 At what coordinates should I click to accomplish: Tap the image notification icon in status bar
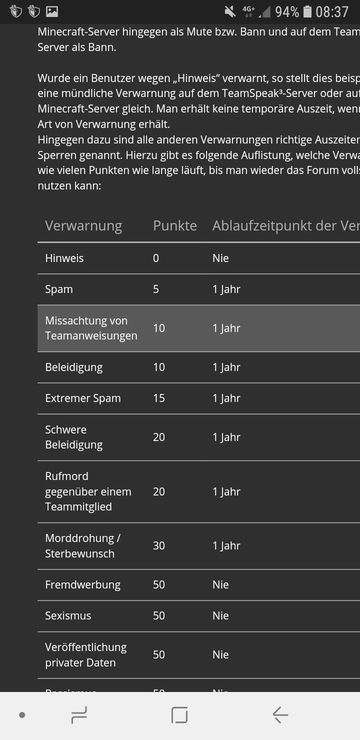click(x=52, y=12)
